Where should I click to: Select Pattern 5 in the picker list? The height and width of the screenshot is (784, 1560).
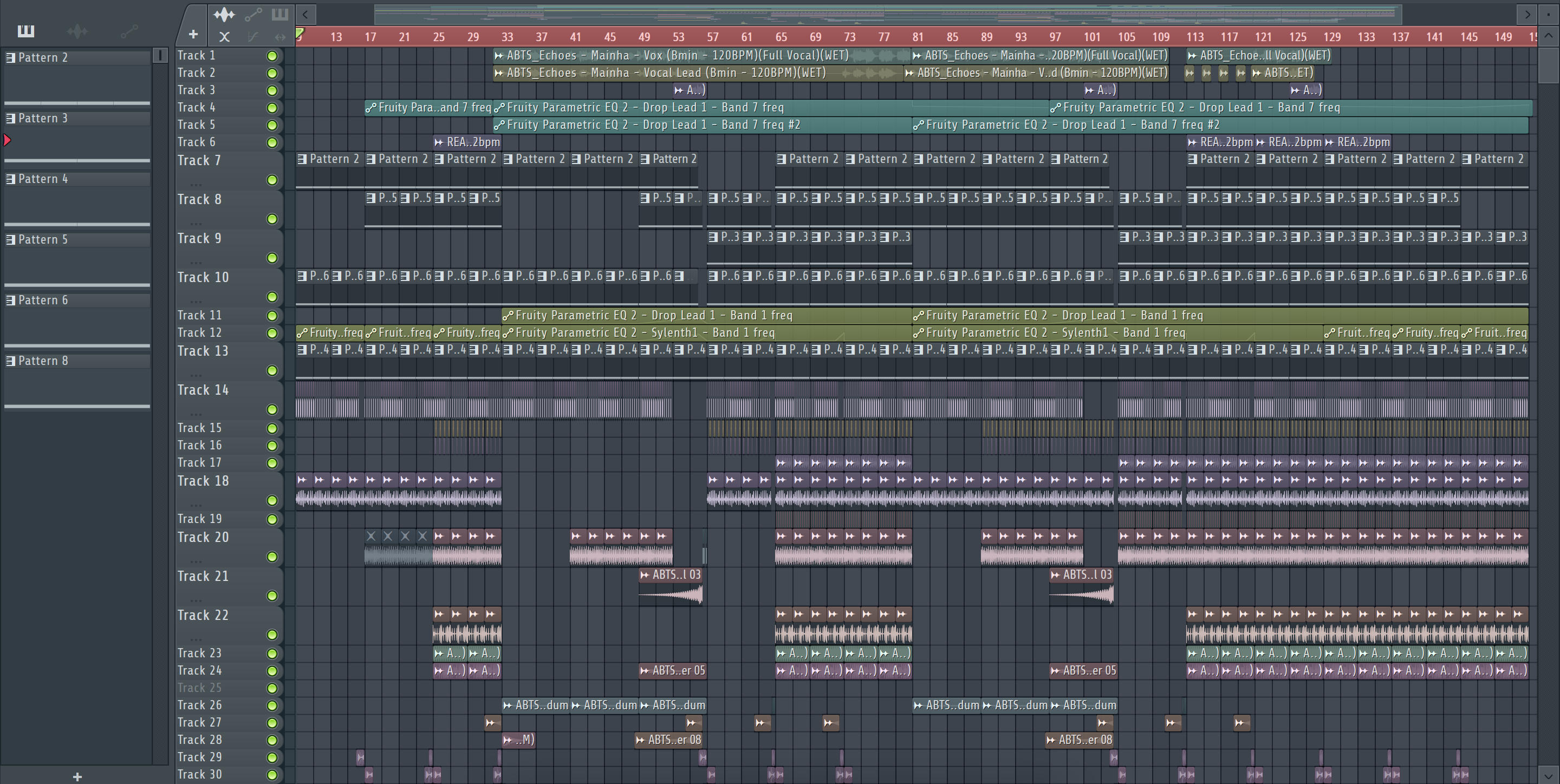coord(42,240)
